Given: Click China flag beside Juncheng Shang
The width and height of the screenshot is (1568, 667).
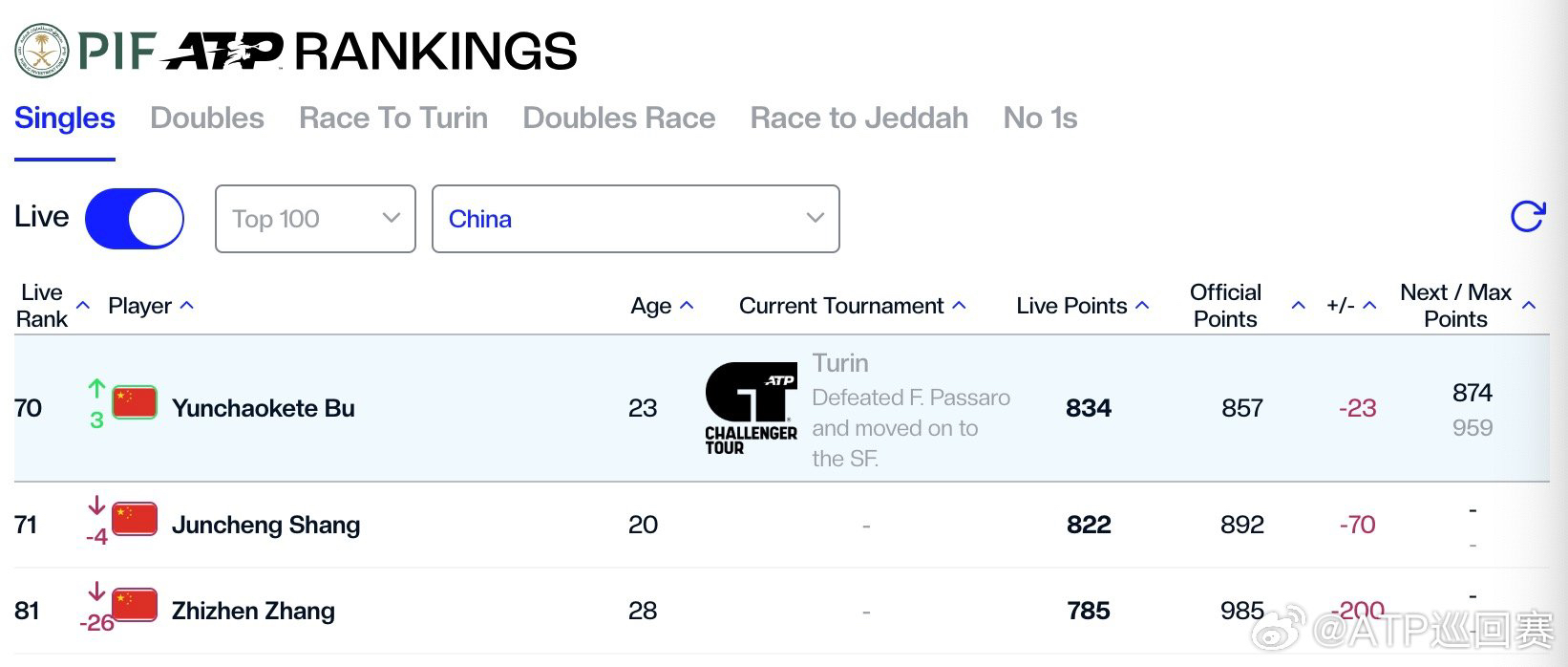Looking at the screenshot, I should click(x=135, y=519).
